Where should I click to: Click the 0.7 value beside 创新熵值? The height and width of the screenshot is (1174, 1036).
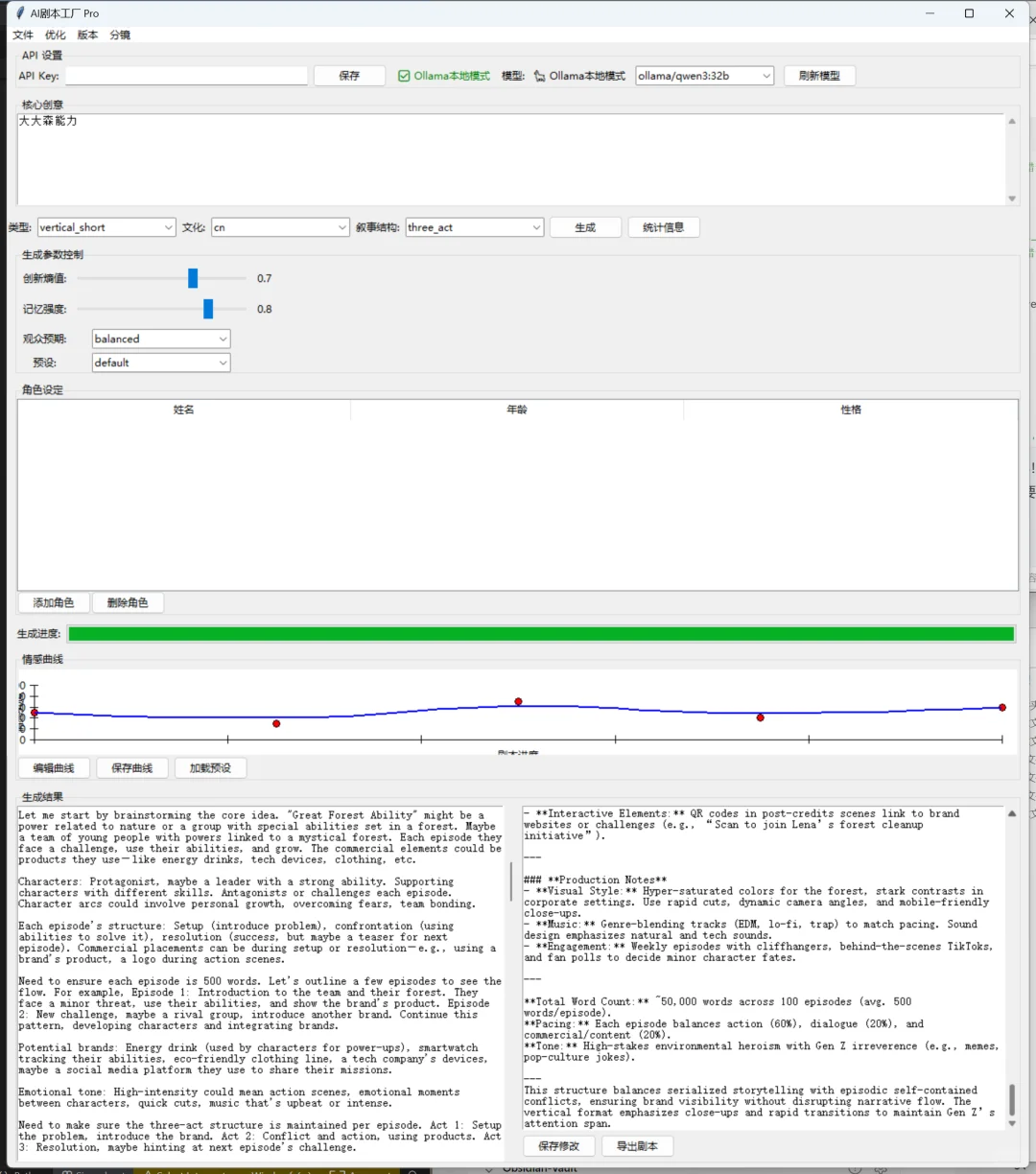tap(265, 278)
